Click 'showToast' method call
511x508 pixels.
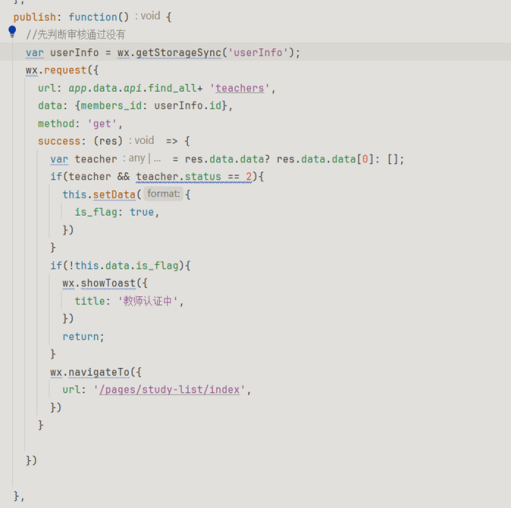[108, 283]
